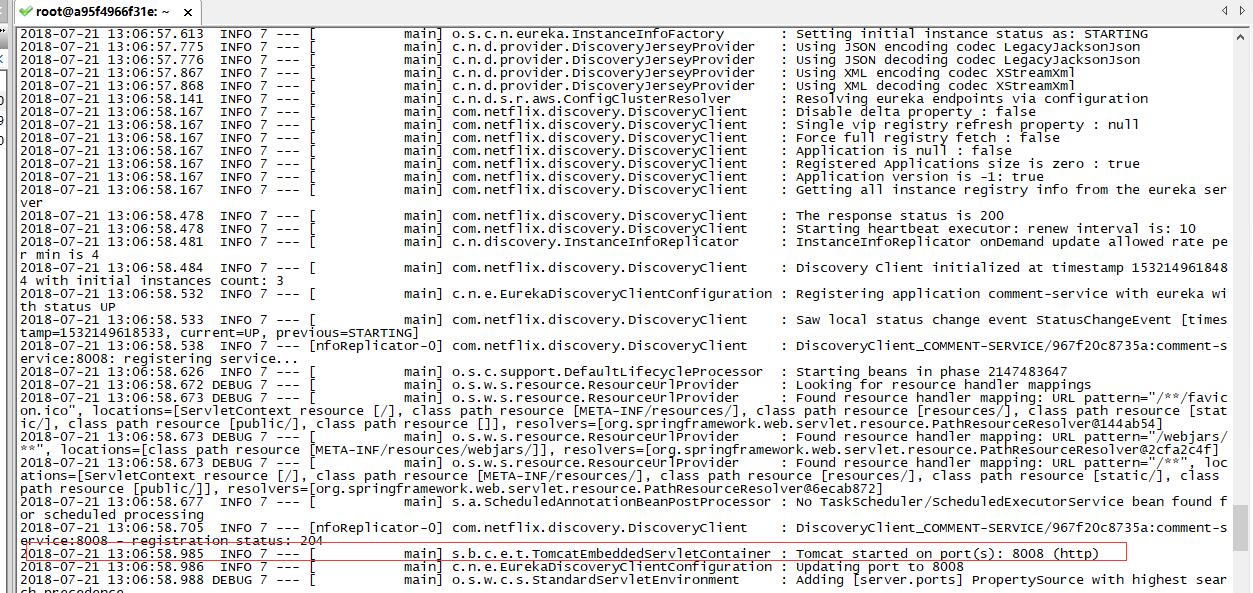Close the root@a95f4966f31e tab
This screenshot has height=593, width=1253.
point(187,12)
